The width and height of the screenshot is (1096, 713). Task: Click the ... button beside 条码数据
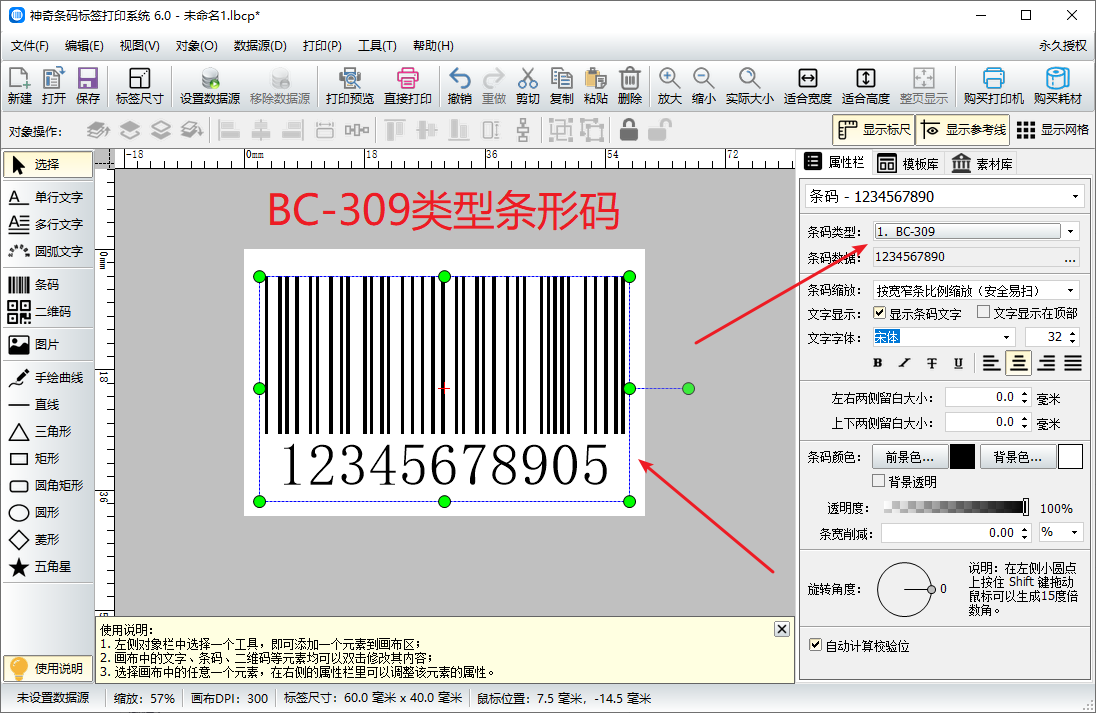[1069, 259]
